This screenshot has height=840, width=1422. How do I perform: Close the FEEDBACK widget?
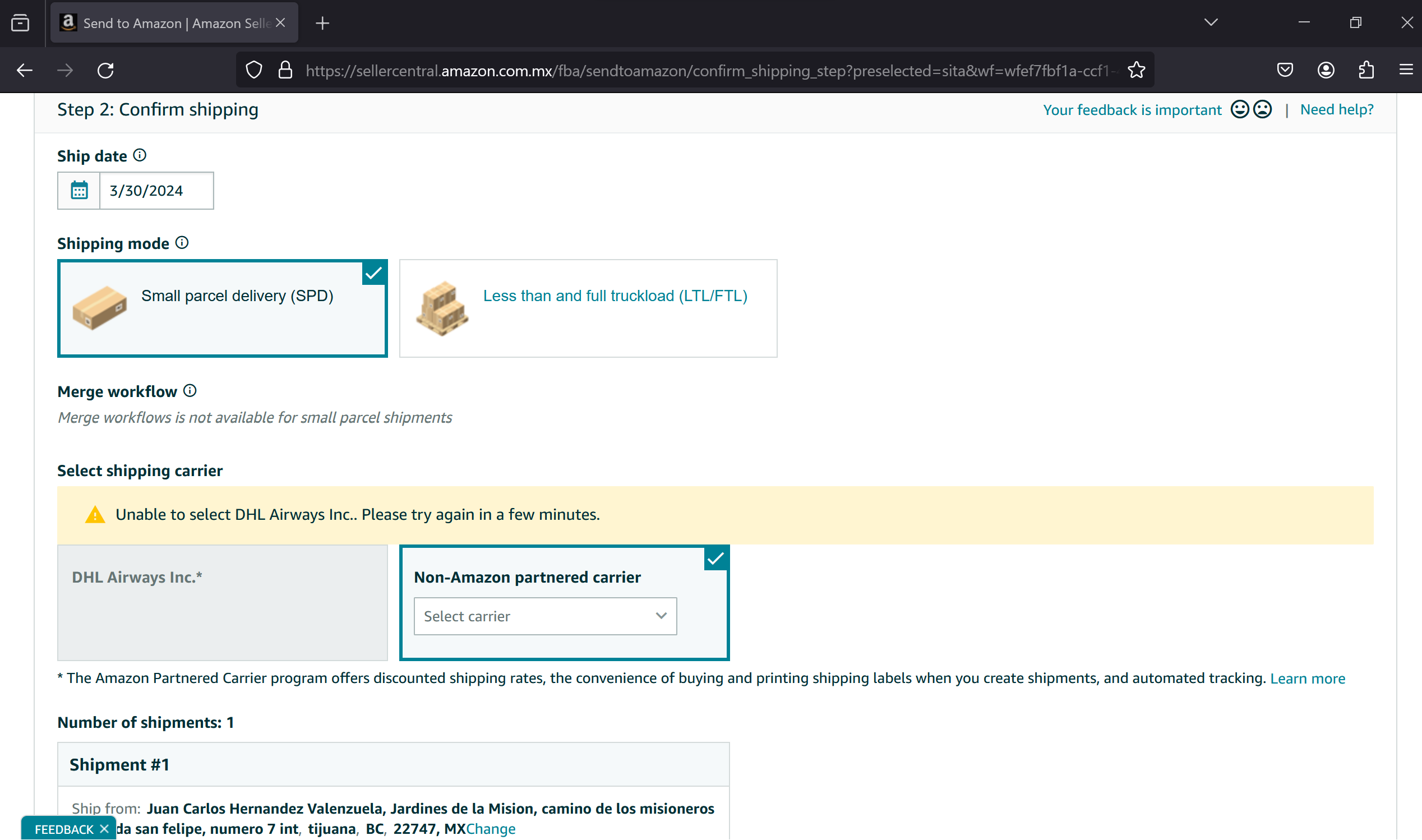(104, 829)
